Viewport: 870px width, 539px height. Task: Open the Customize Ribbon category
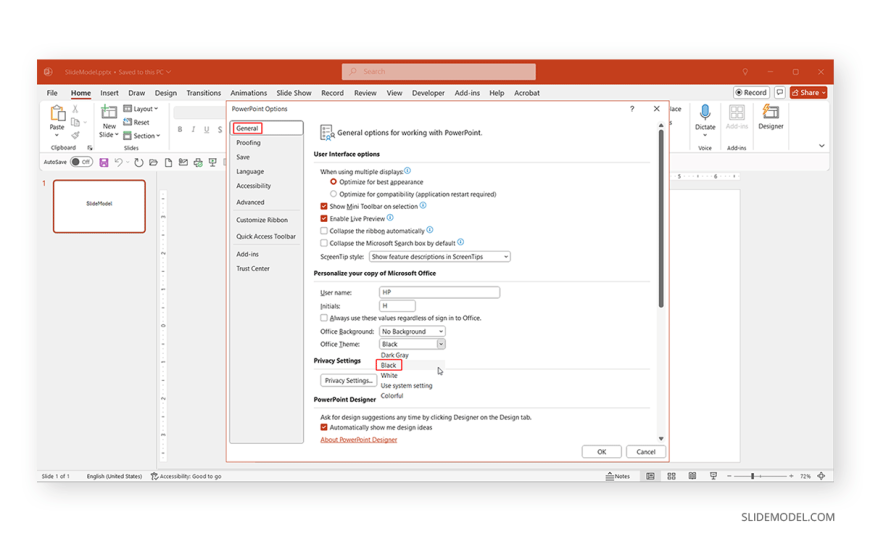pyautogui.click(x=262, y=220)
